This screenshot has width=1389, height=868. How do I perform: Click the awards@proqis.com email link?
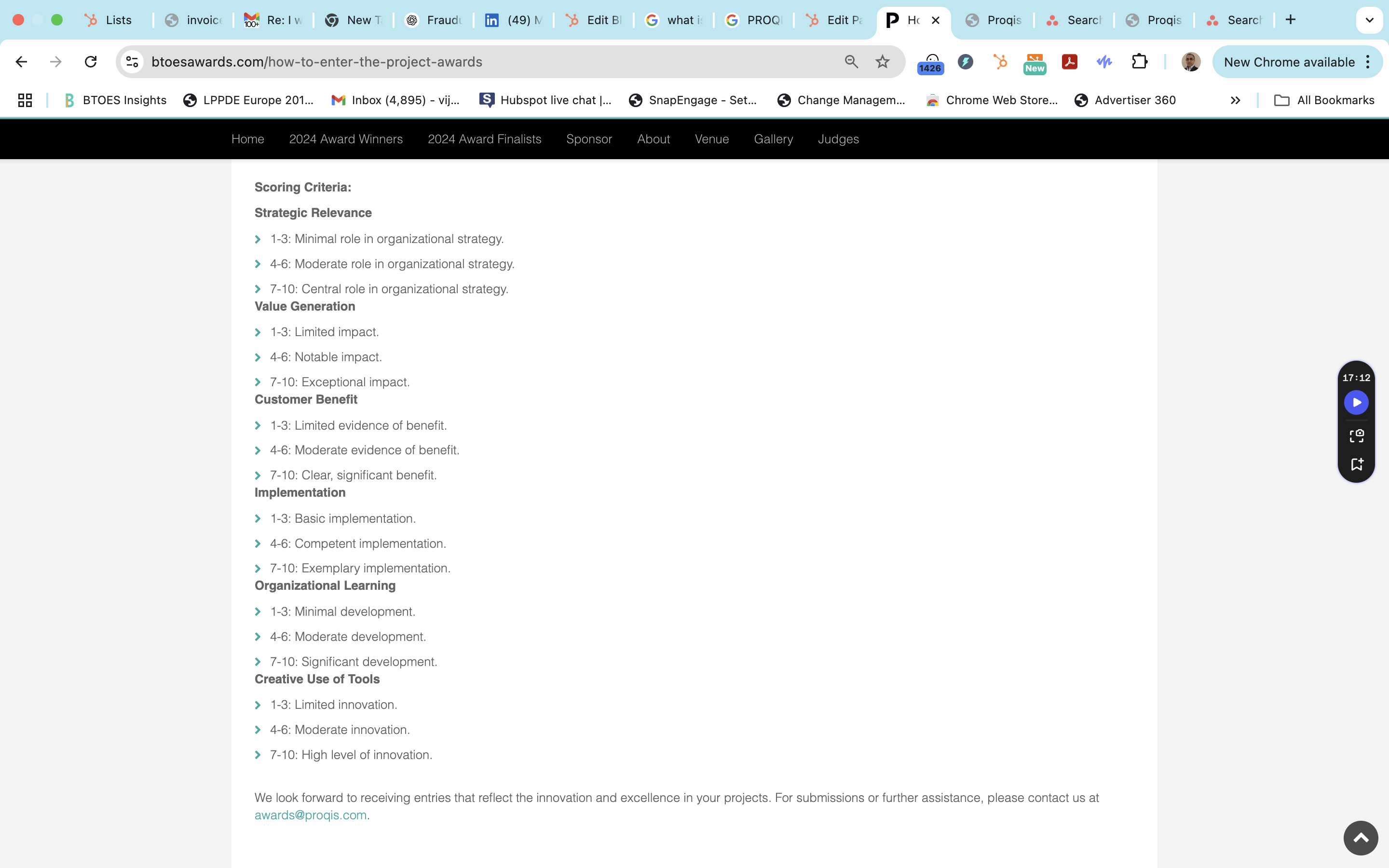[311, 815]
